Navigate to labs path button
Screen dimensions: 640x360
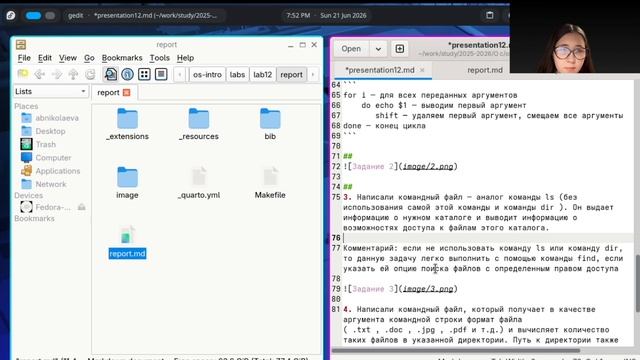tap(237, 75)
